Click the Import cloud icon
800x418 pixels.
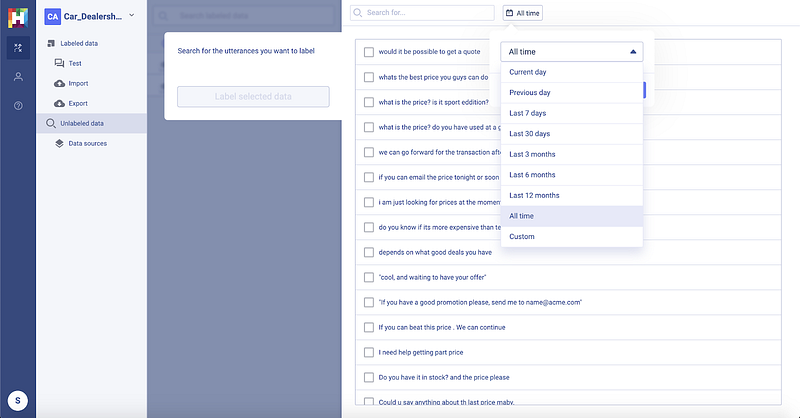pos(60,83)
